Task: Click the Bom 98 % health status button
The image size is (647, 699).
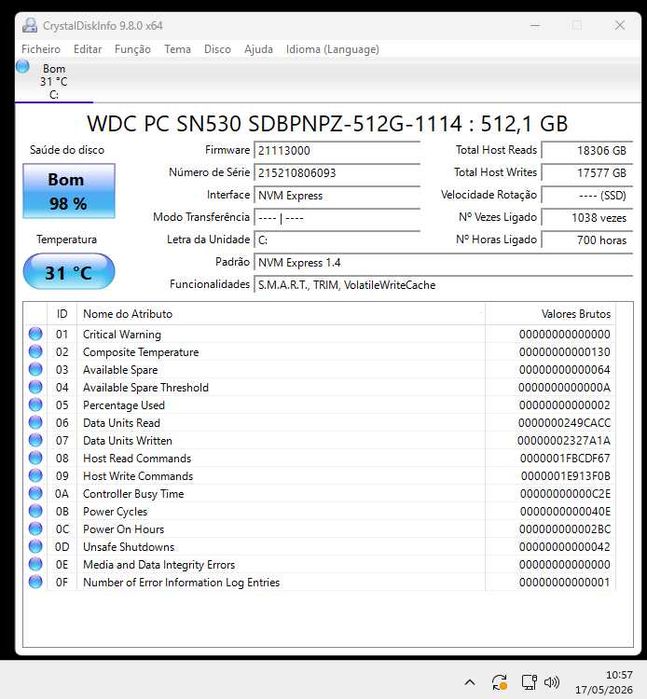Action: 69,191
